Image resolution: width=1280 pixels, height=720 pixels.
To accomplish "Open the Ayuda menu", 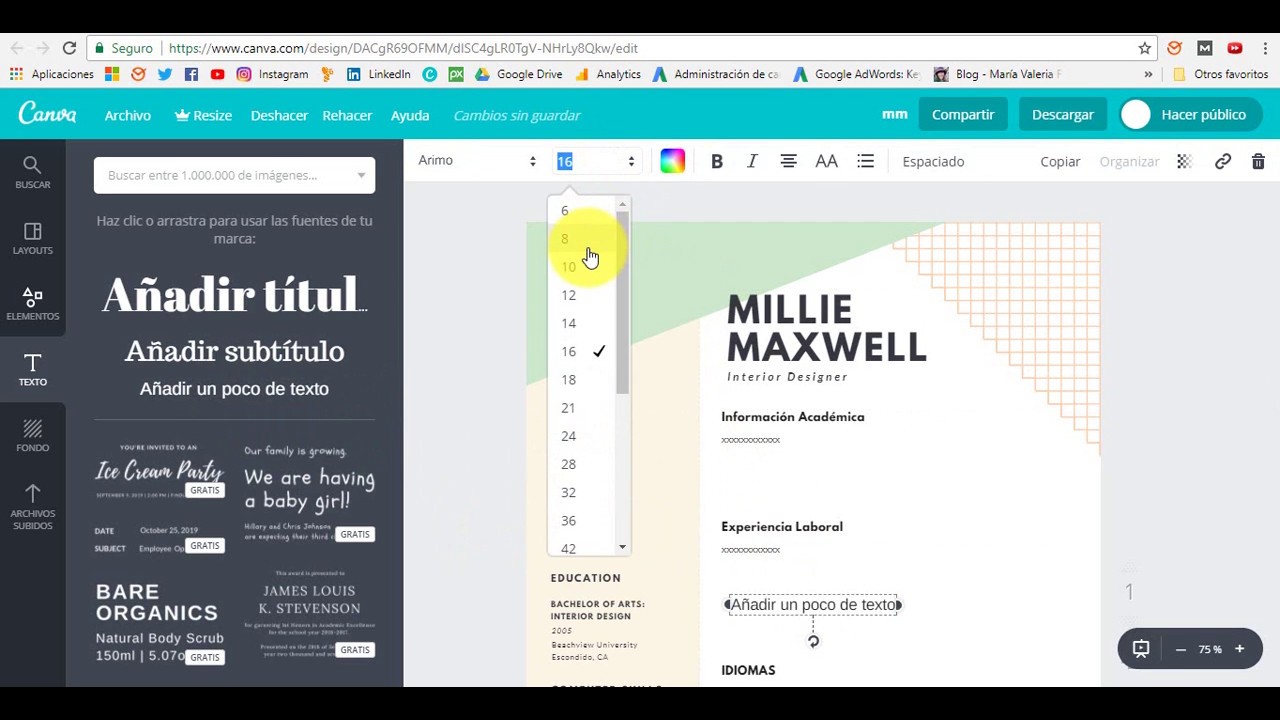I will tap(410, 115).
